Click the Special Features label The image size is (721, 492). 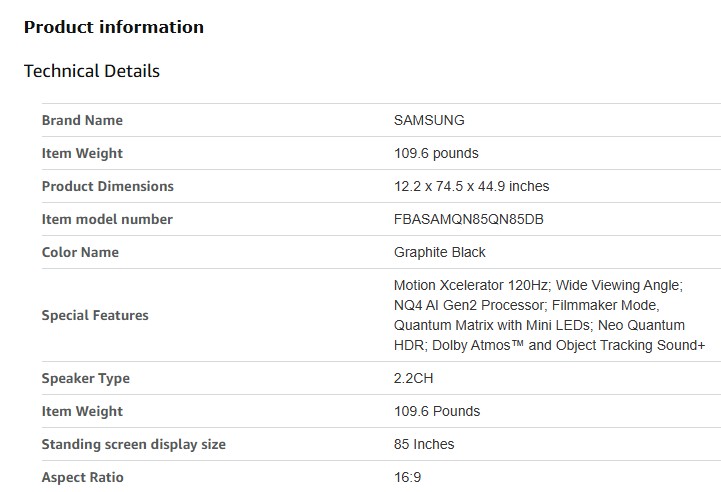95,315
